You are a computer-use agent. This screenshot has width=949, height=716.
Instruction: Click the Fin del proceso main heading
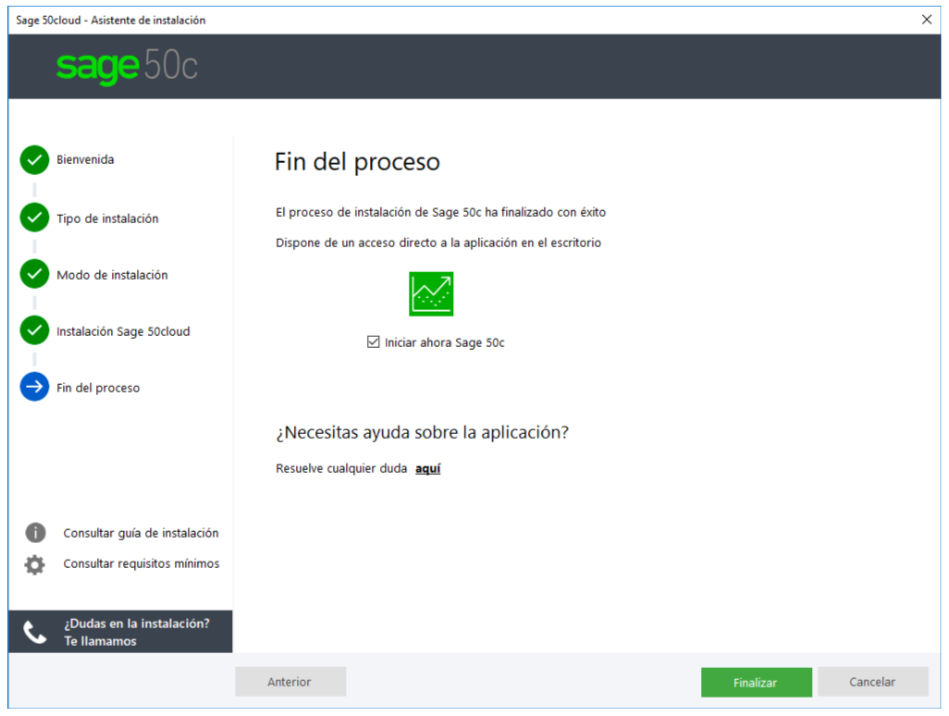pos(357,162)
